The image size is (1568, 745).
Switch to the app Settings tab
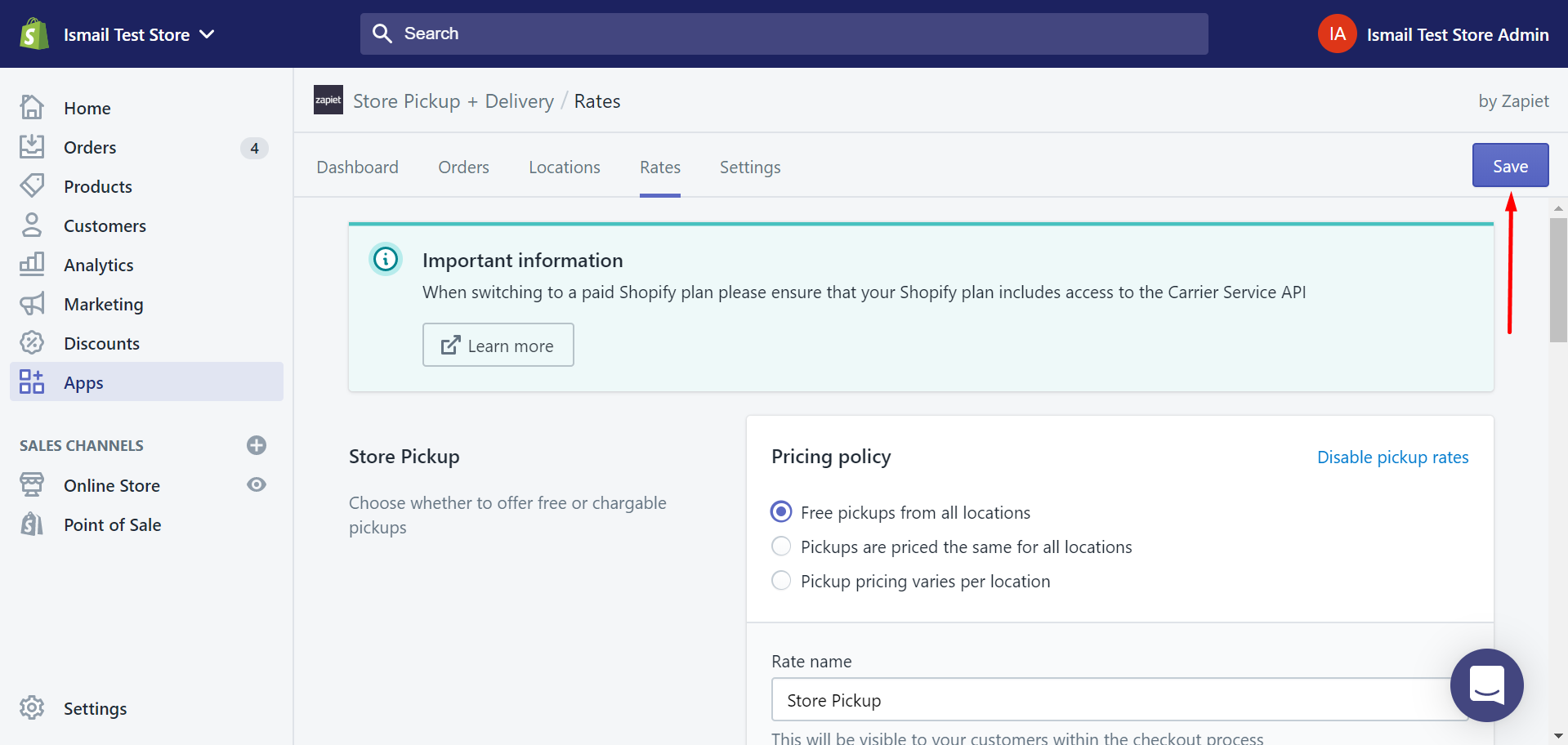[750, 167]
